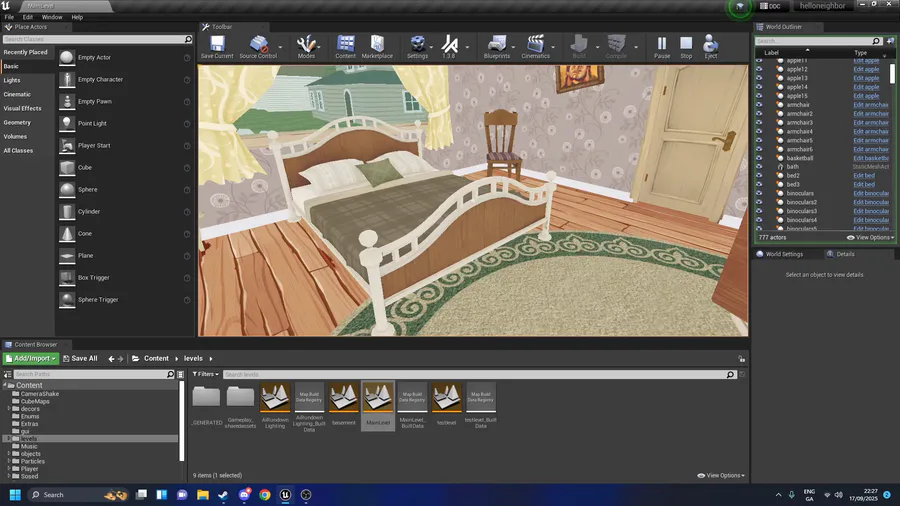Open the Filters dropdown in Content Browser
900x506 pixels.
point(205,374)
